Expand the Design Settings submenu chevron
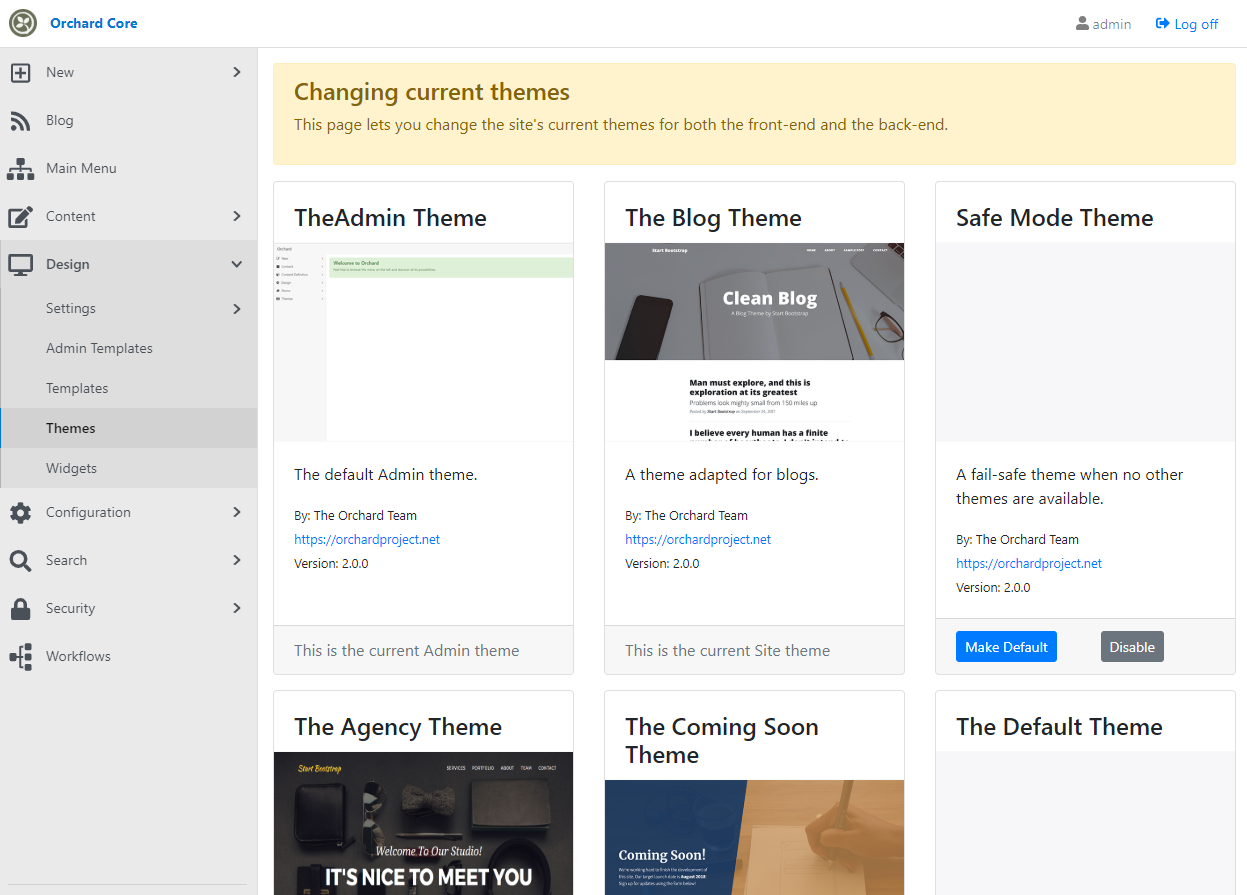The image size is (1247, 895). point(237,308)
